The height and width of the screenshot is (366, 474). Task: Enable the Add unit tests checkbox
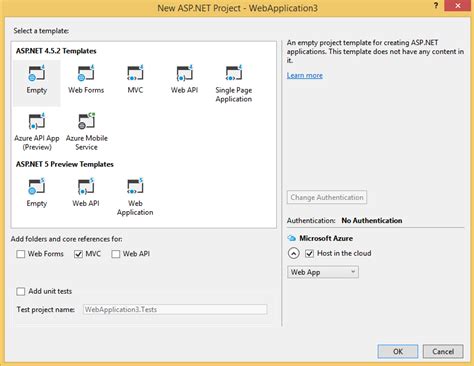tap(21, 291)
